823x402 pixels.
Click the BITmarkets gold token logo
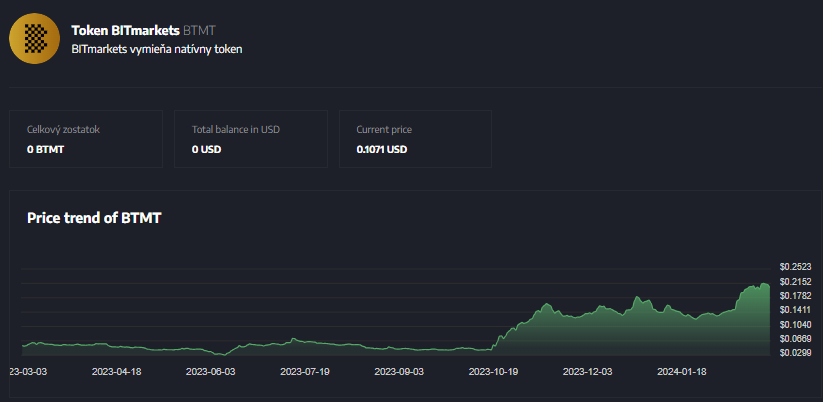coord(35,38)
